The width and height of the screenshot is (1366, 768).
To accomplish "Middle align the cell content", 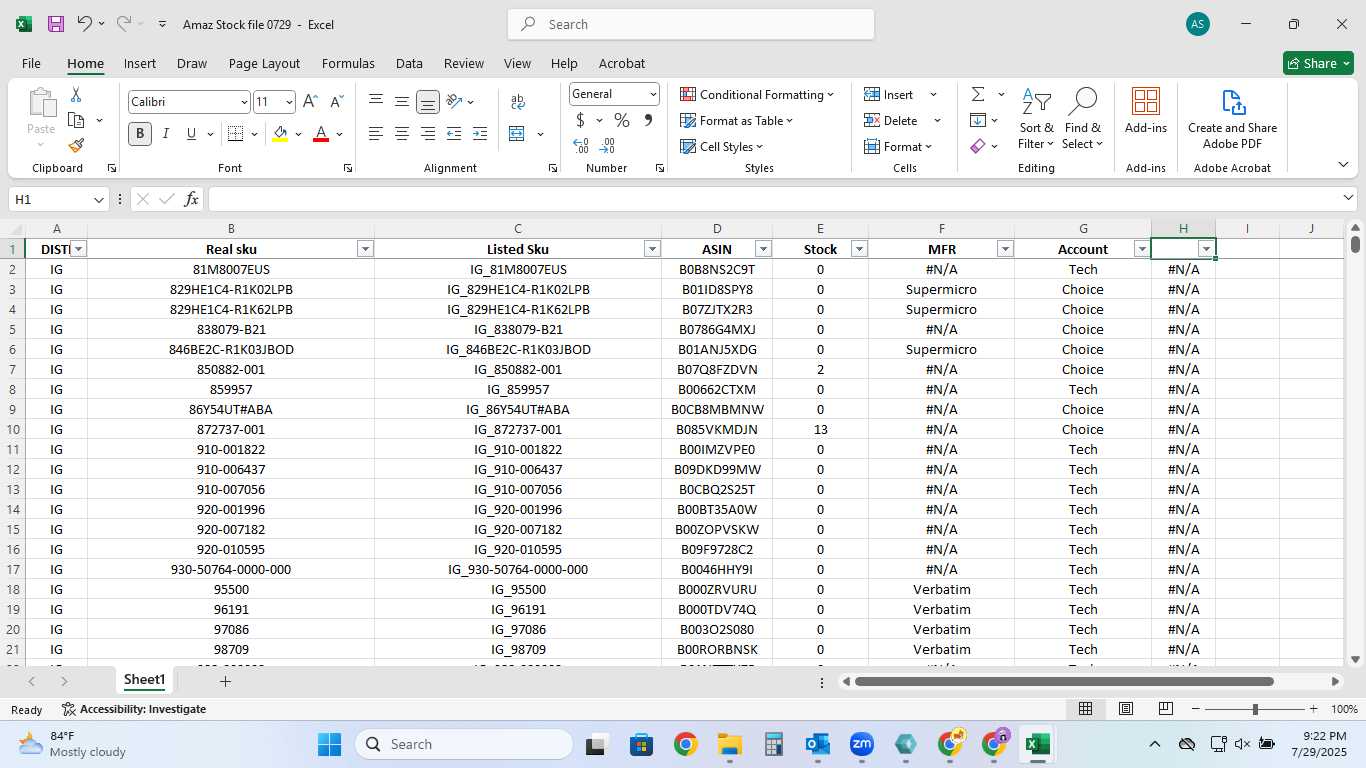I will [402, 101].
